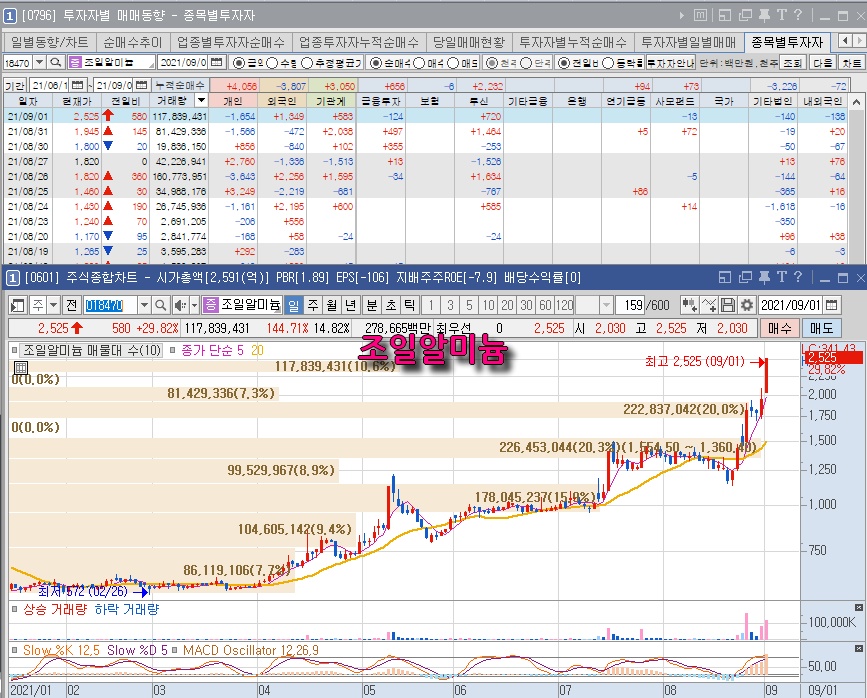Save chart with the floppy disk icon
Image resolution: width=867 pixels, height=698 pixels.
[x=728, y=305]
